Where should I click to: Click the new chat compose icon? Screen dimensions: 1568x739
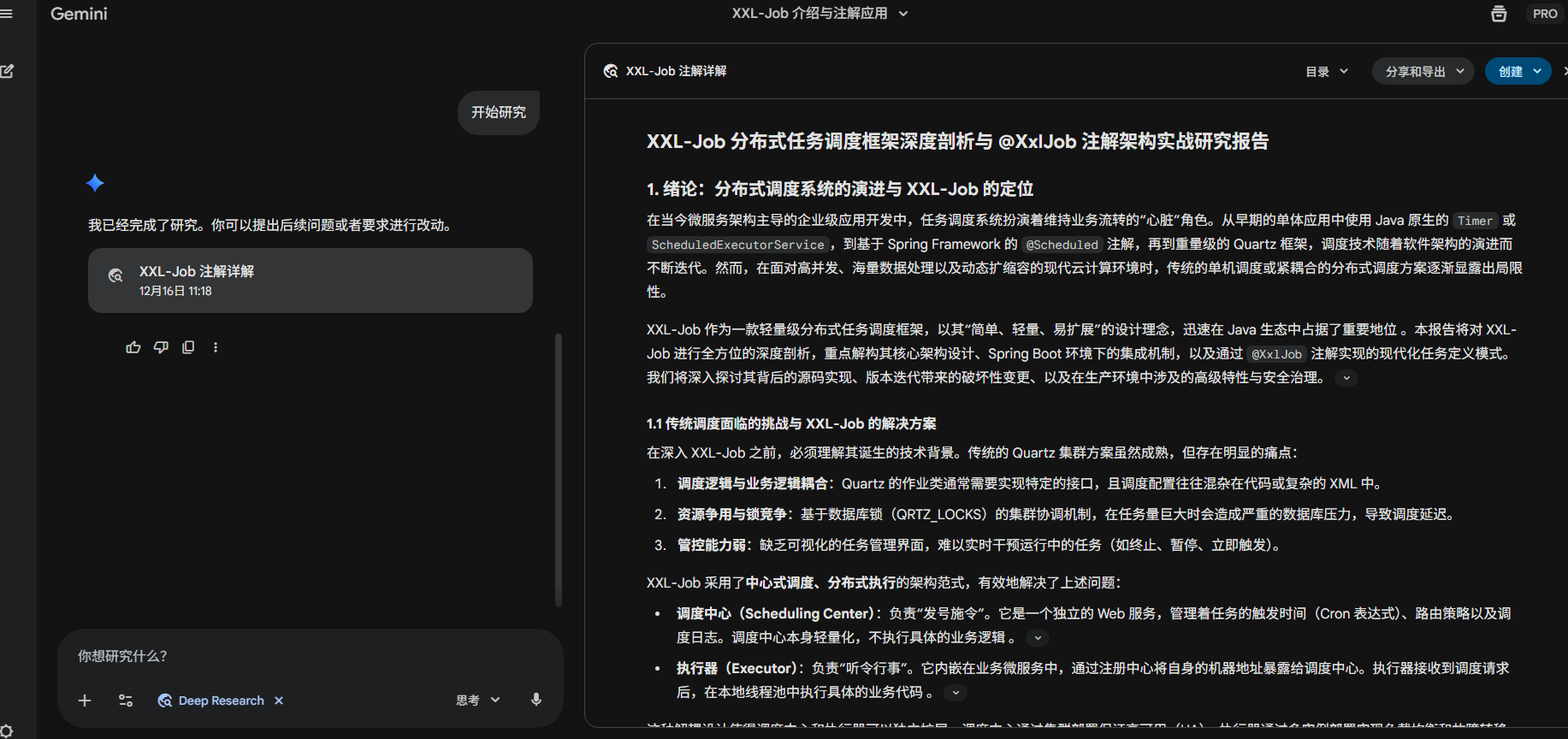click(x=8, y=71)
